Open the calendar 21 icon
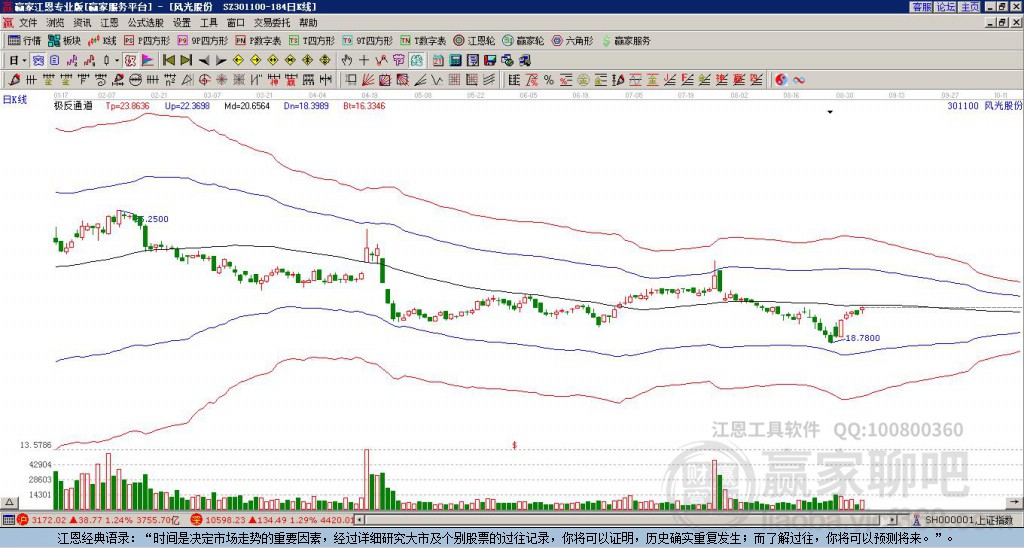The image size is (1024, 548). (x=438, y=61)
